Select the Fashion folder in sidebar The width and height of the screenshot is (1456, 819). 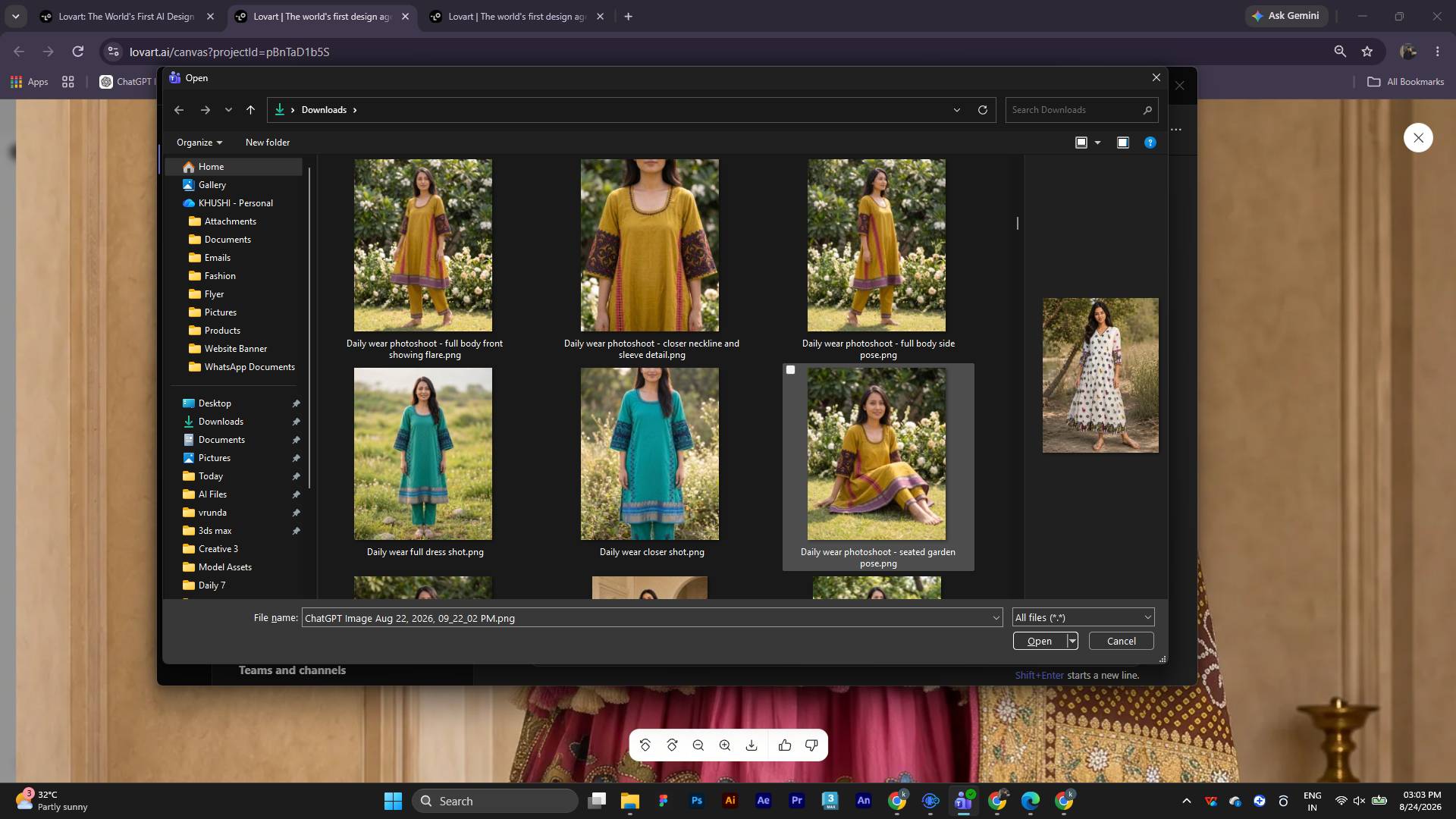[x=220, y=276]
